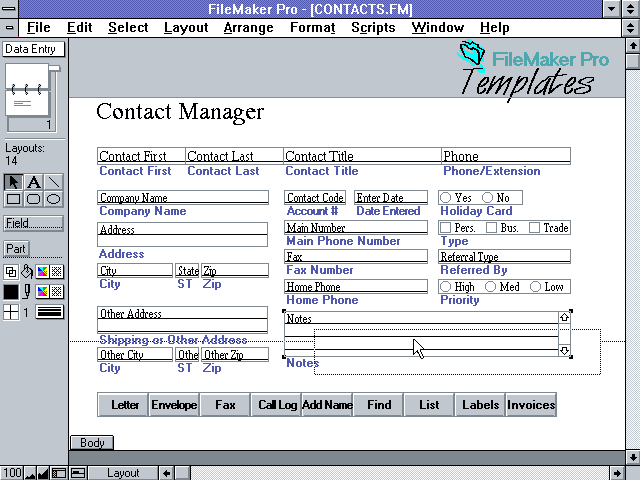The width and height of the screenshot is (640, 480).
Task: Select the Yes radio button for Holiday Card
Action: click(x=446, y=198)
